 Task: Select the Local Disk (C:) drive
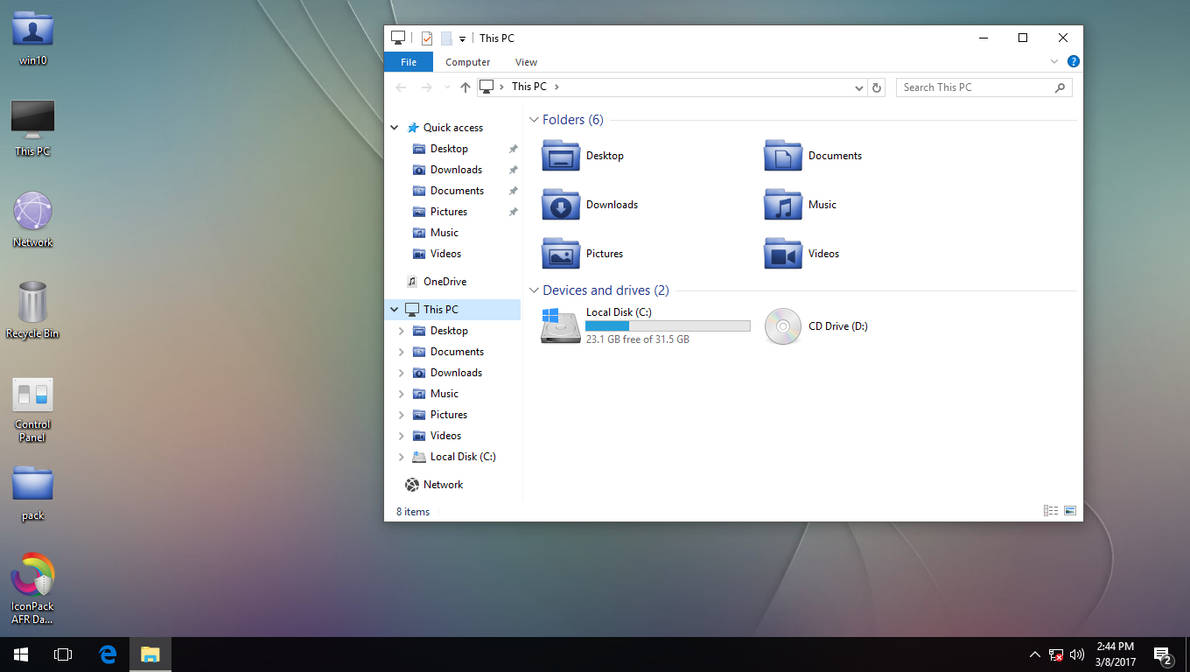(x=645, y=326)
